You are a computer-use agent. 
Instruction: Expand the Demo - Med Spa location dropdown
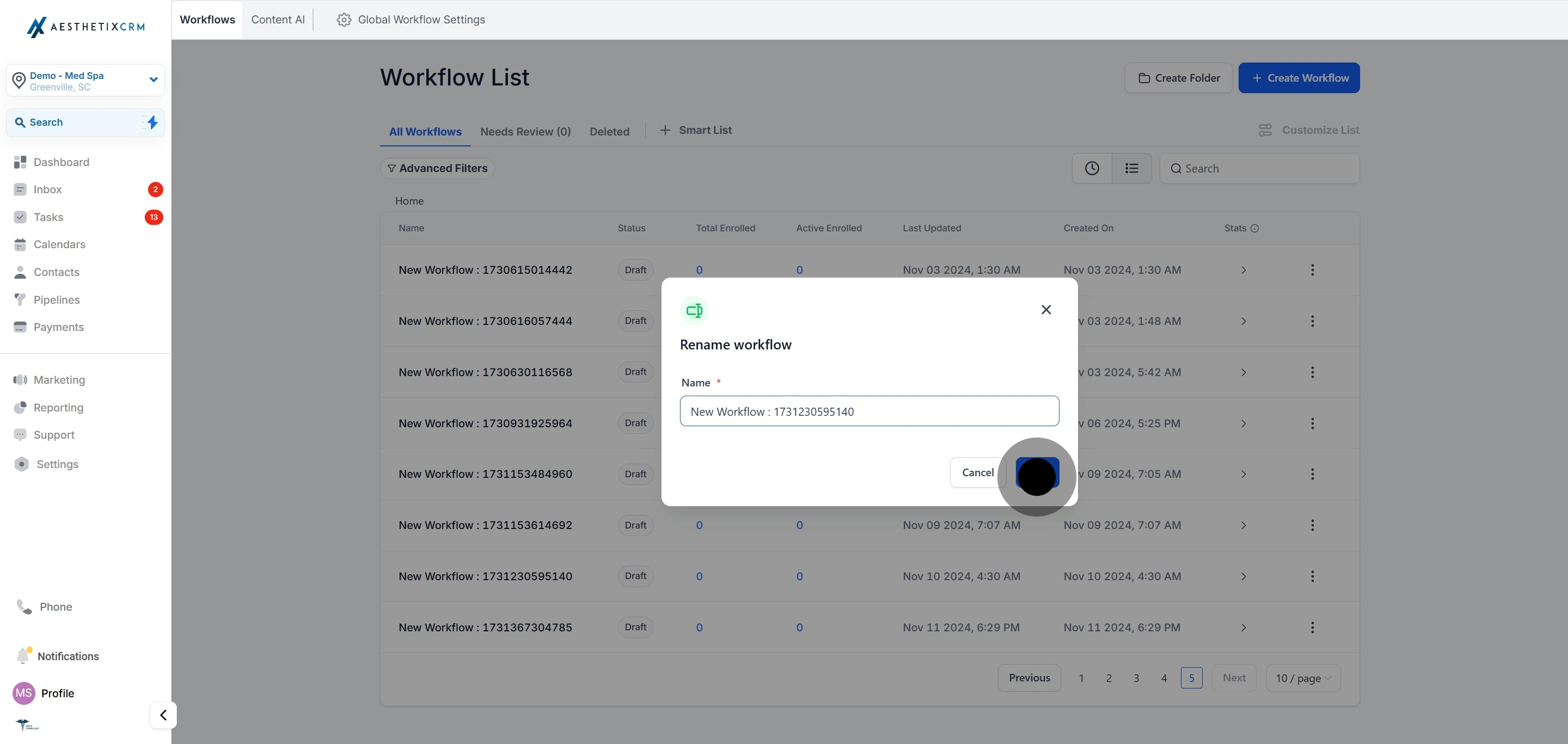(x=154, y=79)
